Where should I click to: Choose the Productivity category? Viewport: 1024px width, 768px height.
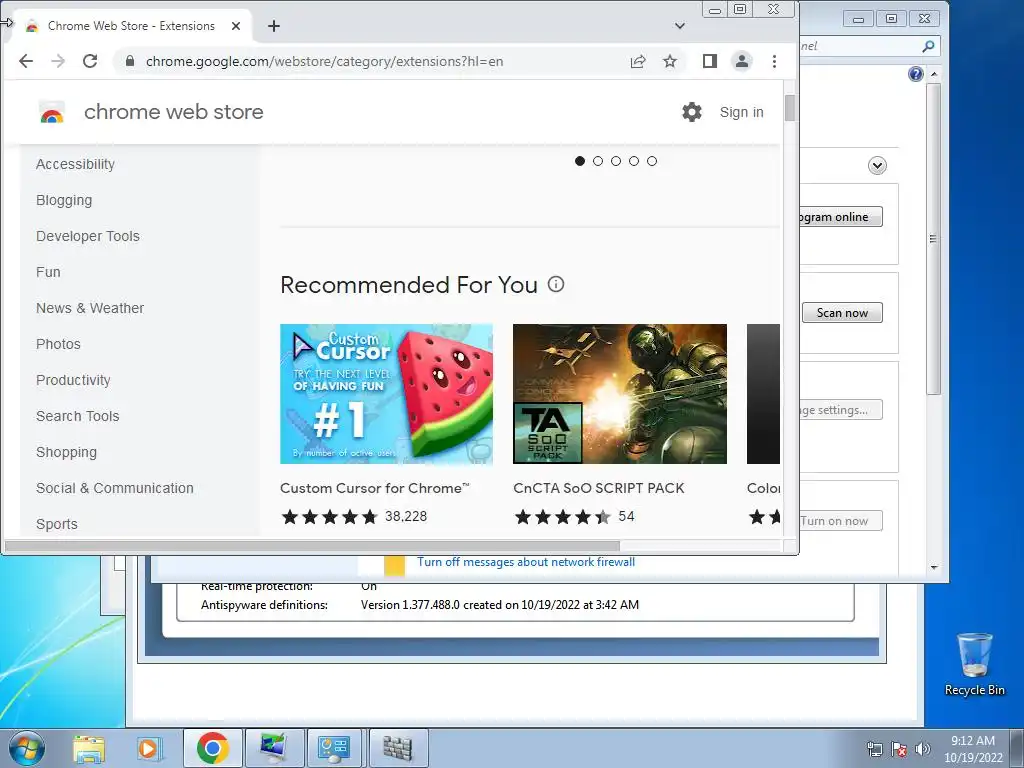pos(73,380)
